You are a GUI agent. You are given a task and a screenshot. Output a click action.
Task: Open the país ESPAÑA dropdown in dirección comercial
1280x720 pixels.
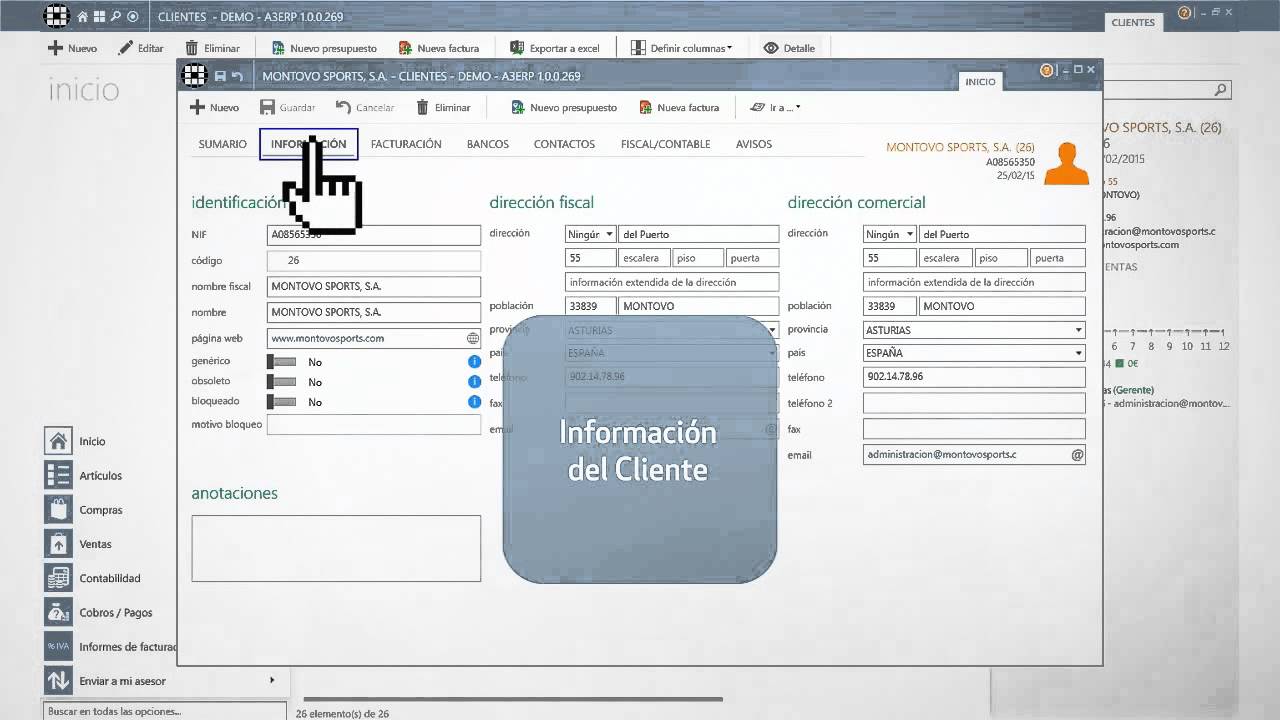click(974, 353)
